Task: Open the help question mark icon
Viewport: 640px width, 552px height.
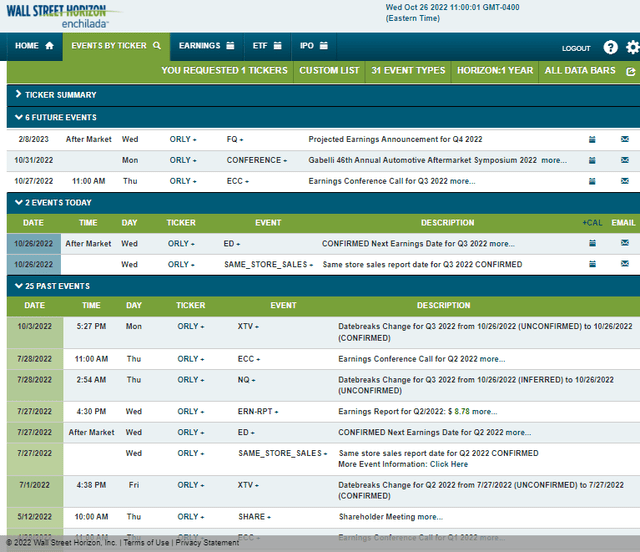Action: pos(610,47)
